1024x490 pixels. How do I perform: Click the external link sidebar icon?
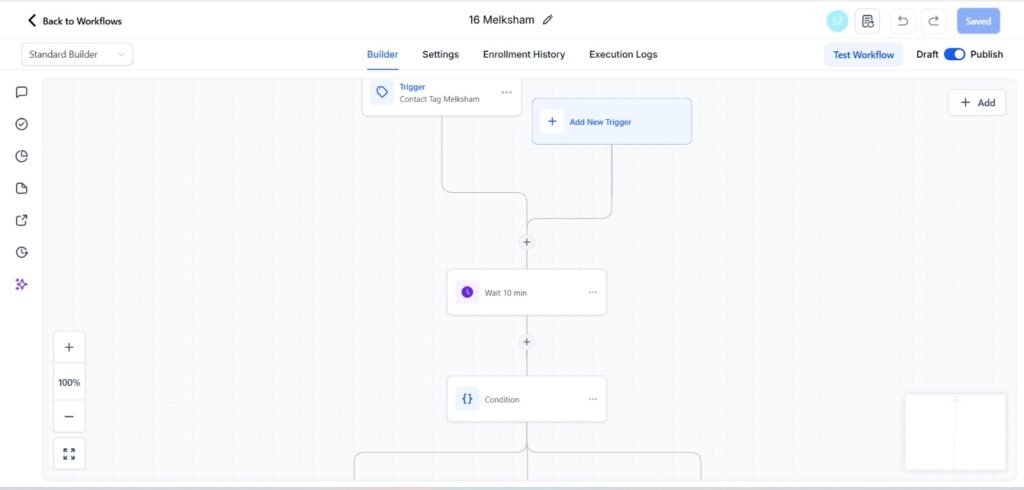(x=22, y=220)
